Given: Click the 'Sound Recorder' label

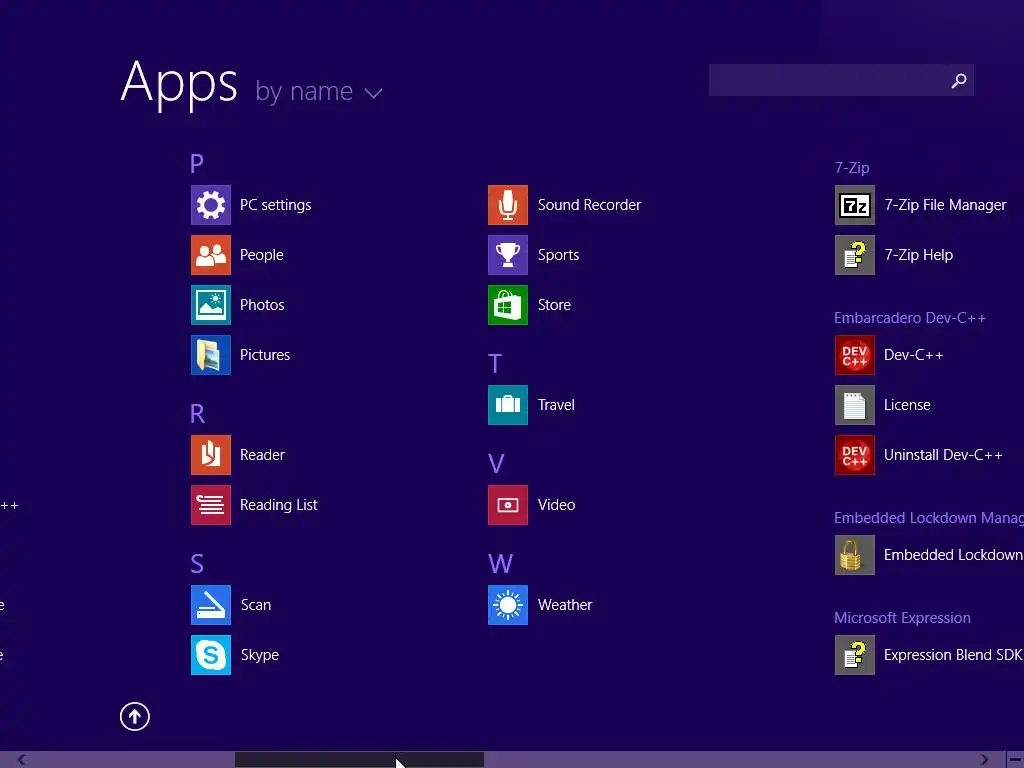Looking at the screenshot, I should tap(589, 205).
